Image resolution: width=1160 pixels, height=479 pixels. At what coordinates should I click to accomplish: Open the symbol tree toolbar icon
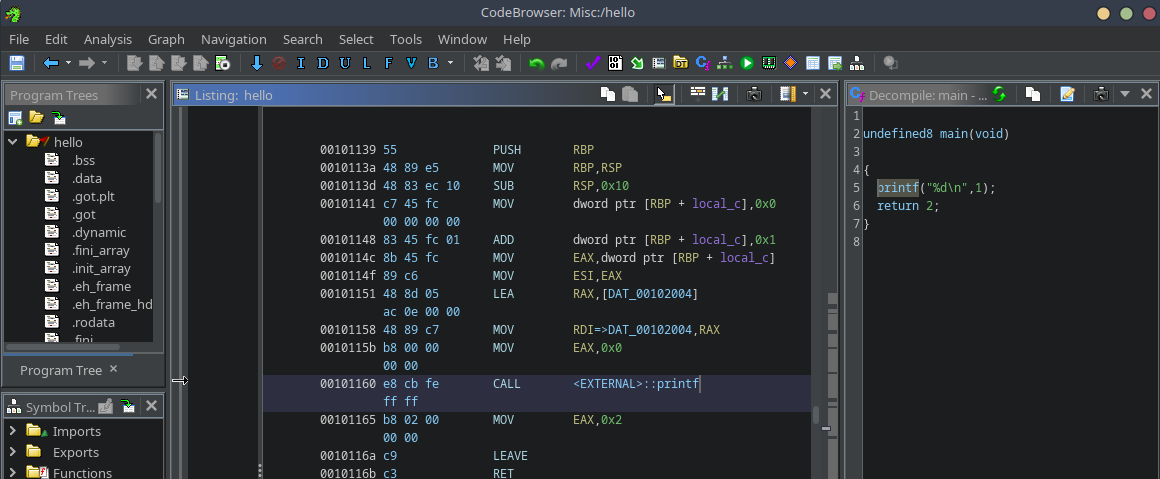tap(857, 64)
